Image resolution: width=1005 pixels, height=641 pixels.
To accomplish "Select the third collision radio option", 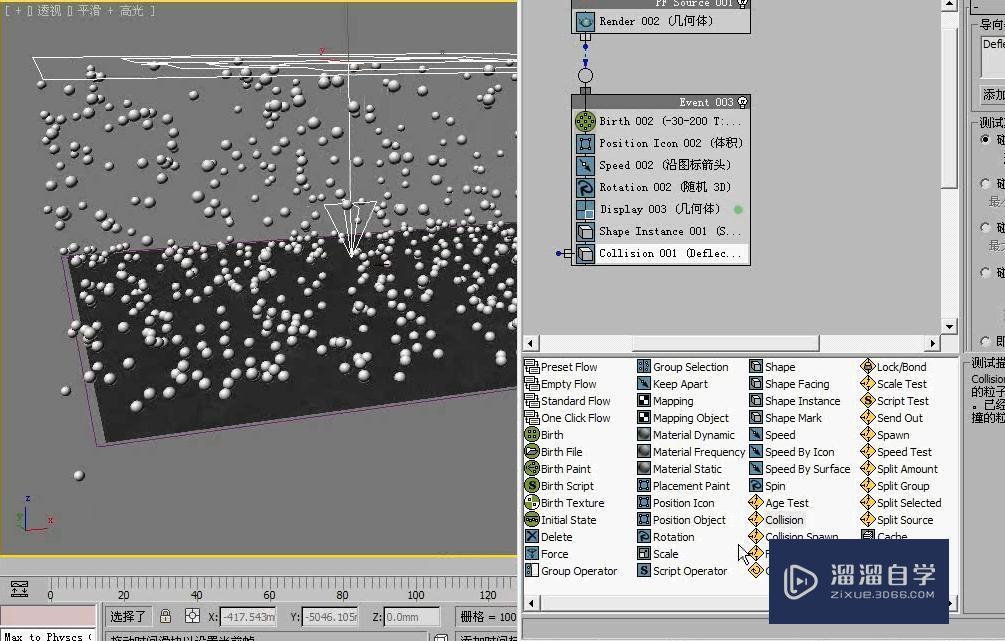I will tap(985, 228).
